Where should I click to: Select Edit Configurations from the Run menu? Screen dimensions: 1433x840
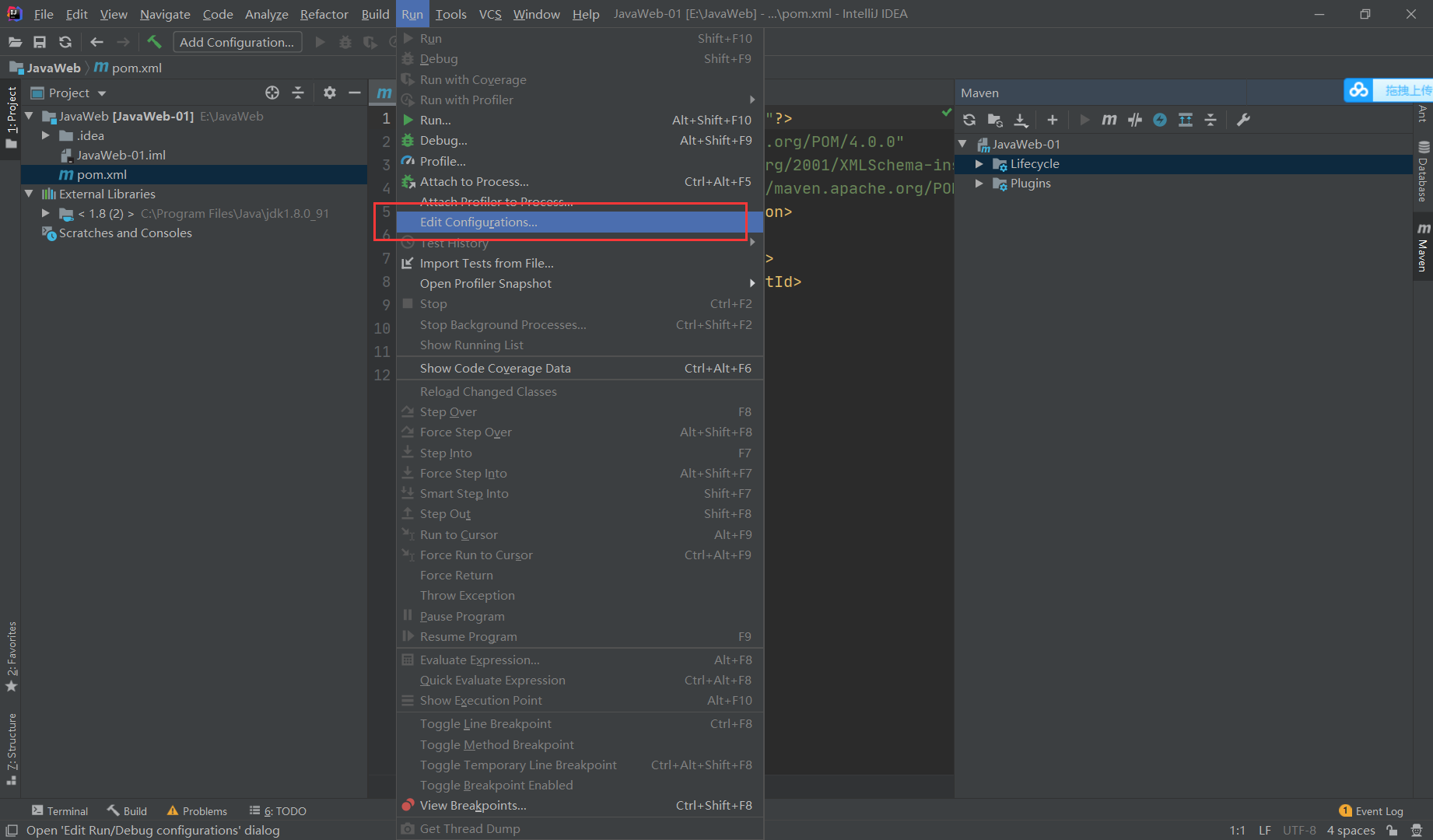click(478, 222)
